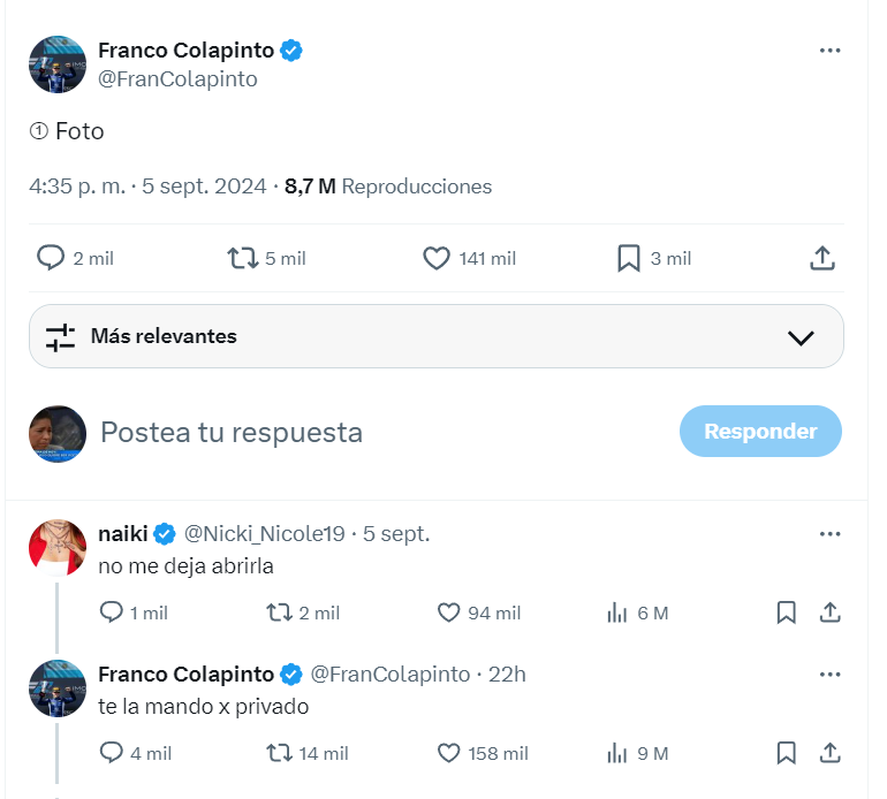Repost naiki's reply

click(279, 613)
